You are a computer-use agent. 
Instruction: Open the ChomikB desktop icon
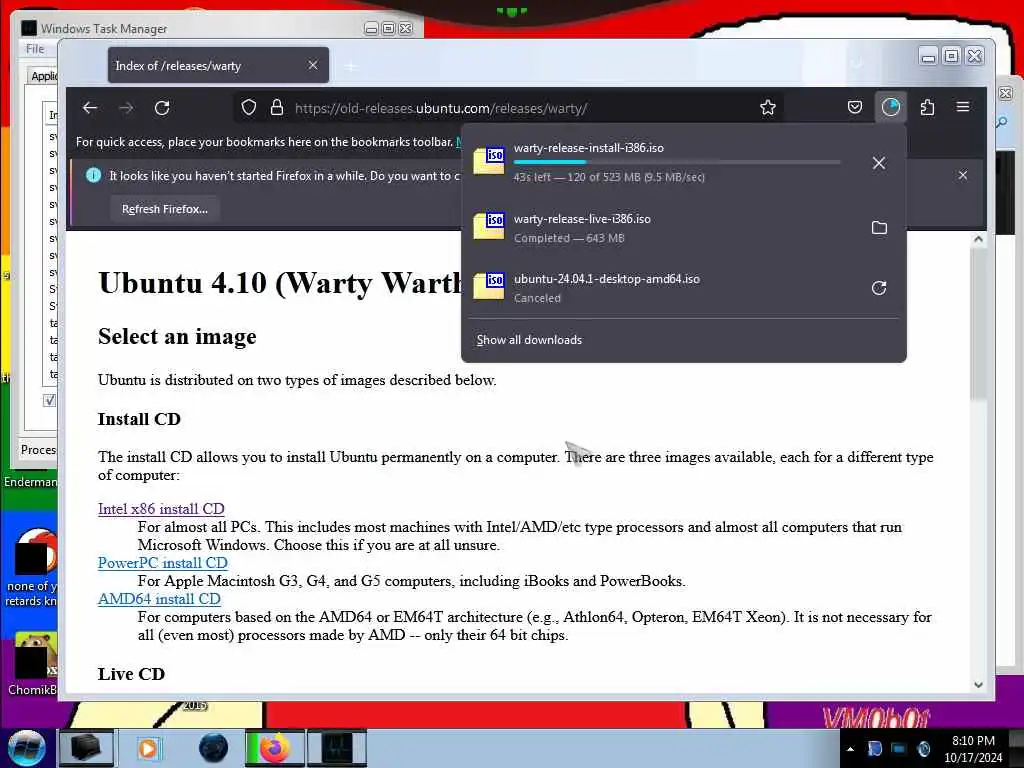tap(33, 663)
